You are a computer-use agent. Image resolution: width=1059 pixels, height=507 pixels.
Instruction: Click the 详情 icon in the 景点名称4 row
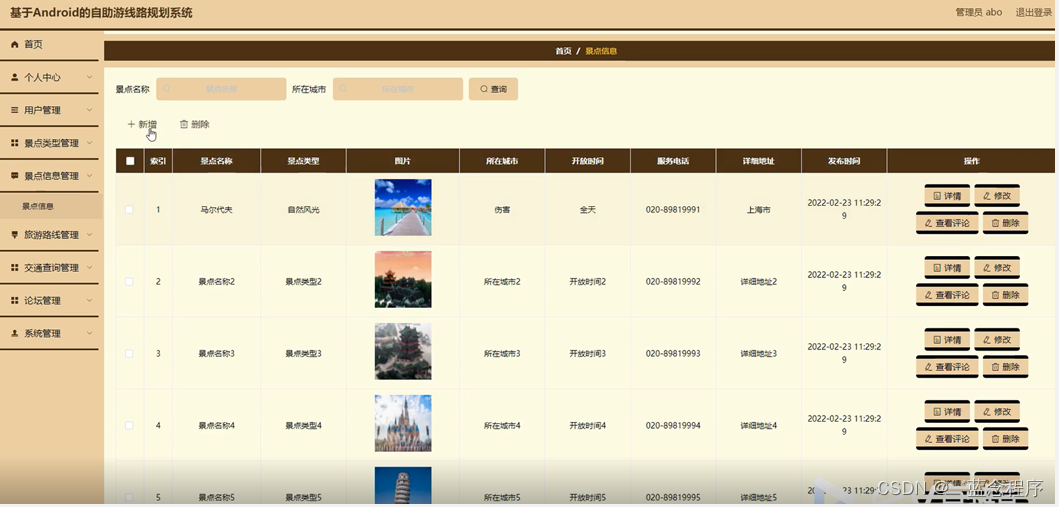pos(937,412)
